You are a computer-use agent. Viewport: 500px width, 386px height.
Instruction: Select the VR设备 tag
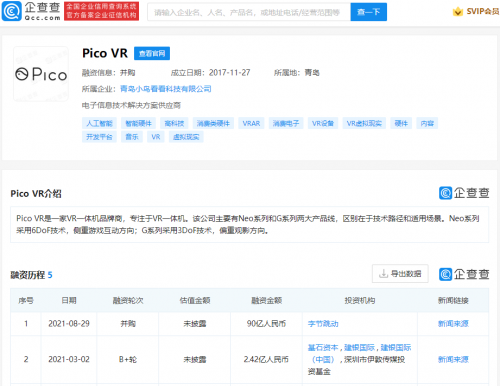[x=323, y=123]
